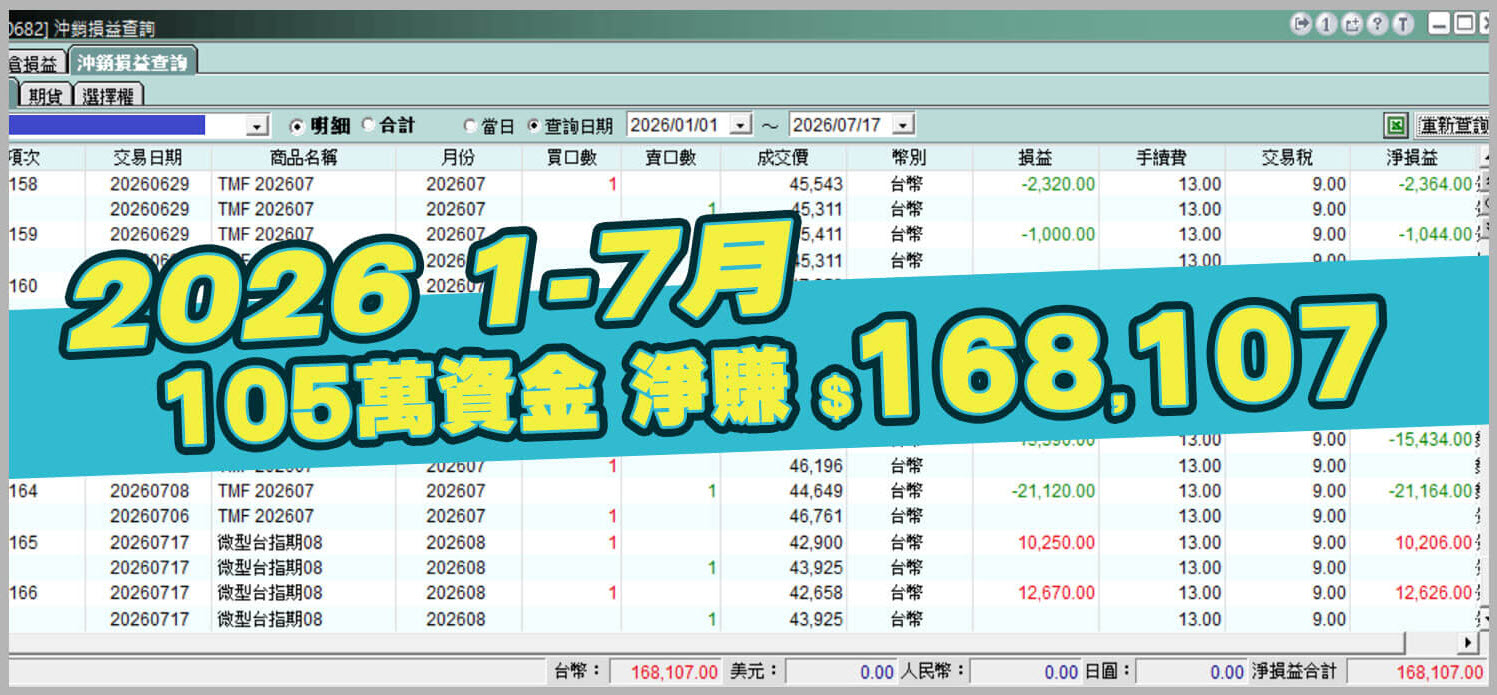Switch to the 期貨 sub-tab
Viewport: 1497px width, 695px height.
click(x=46, y=96)
